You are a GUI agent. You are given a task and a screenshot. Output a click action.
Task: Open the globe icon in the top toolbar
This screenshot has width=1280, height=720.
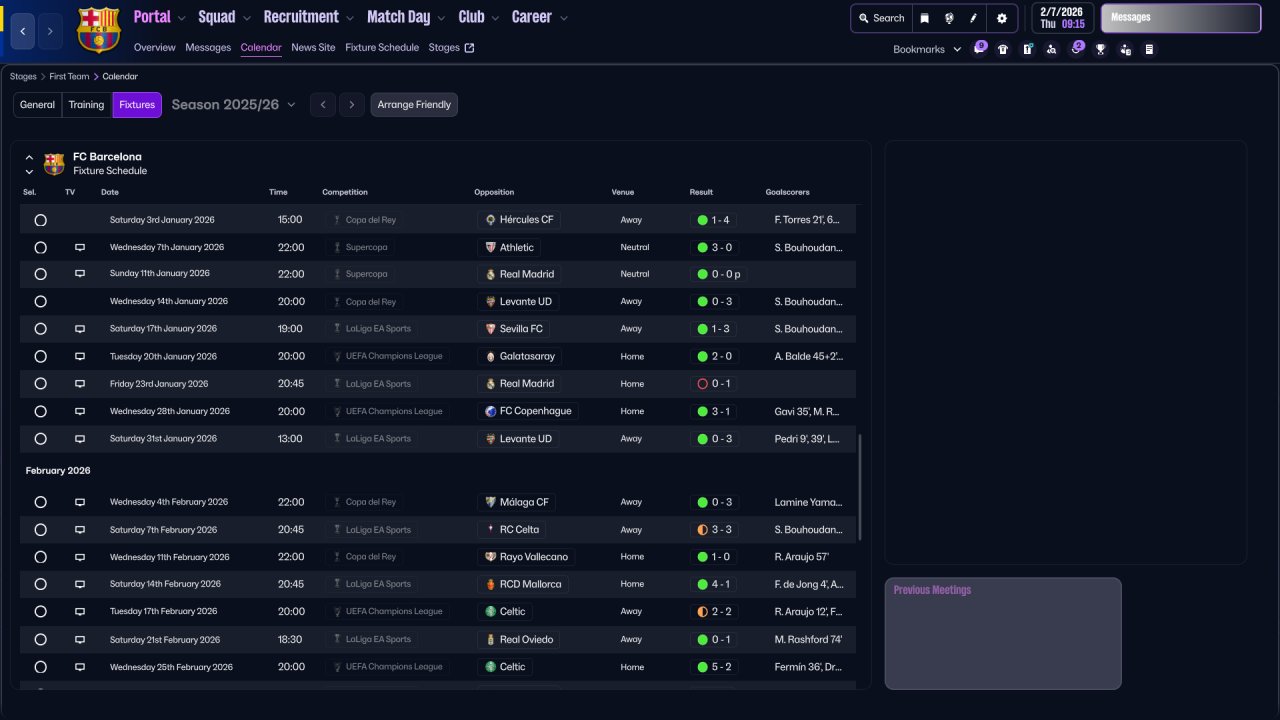point(949,18)
